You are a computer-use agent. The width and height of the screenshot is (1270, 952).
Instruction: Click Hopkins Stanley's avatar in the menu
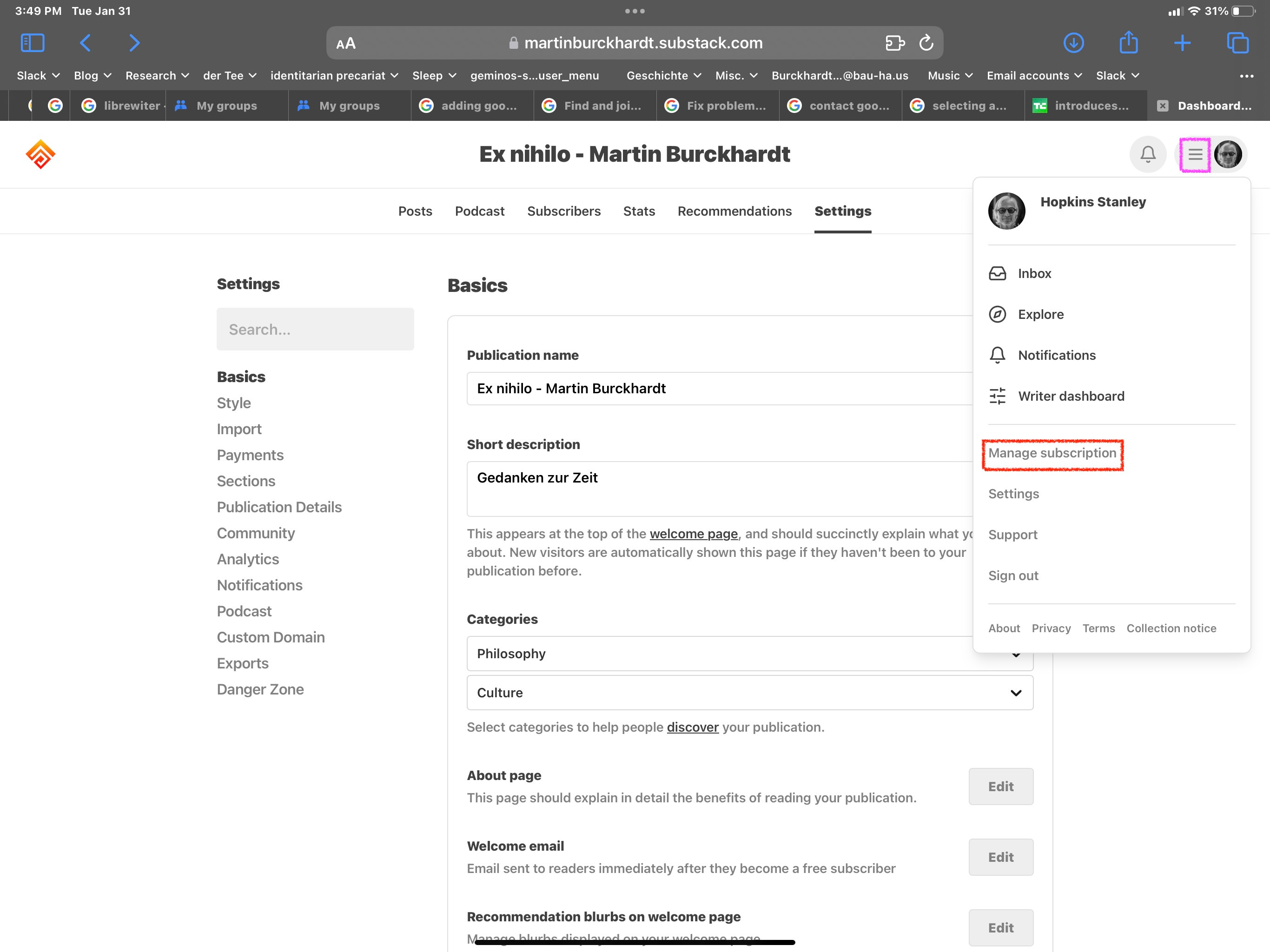pyautogui.click(x=1006, y=211)
